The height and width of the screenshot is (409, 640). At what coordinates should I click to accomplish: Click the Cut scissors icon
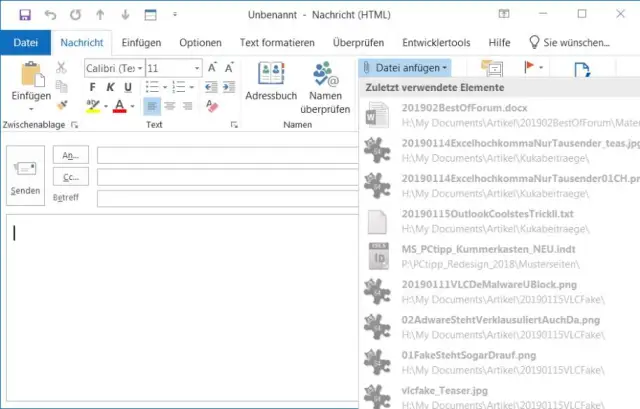click(x=62, y=68)
